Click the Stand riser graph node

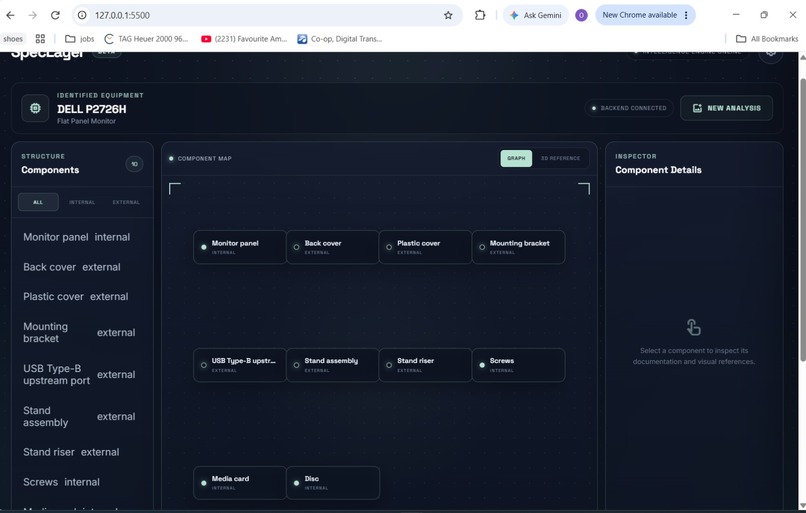(x=425, y=365)
